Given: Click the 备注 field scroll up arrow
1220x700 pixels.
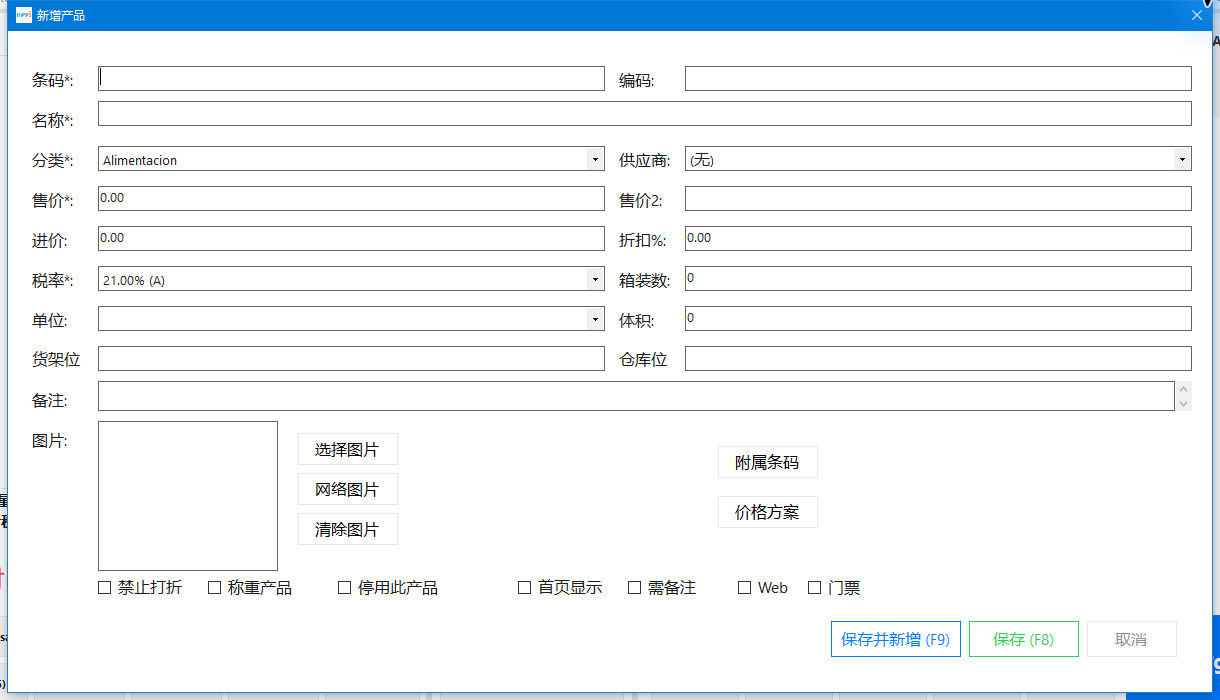Looking at the screenshot, I should pyautogui.click(x=1184, y=389).
